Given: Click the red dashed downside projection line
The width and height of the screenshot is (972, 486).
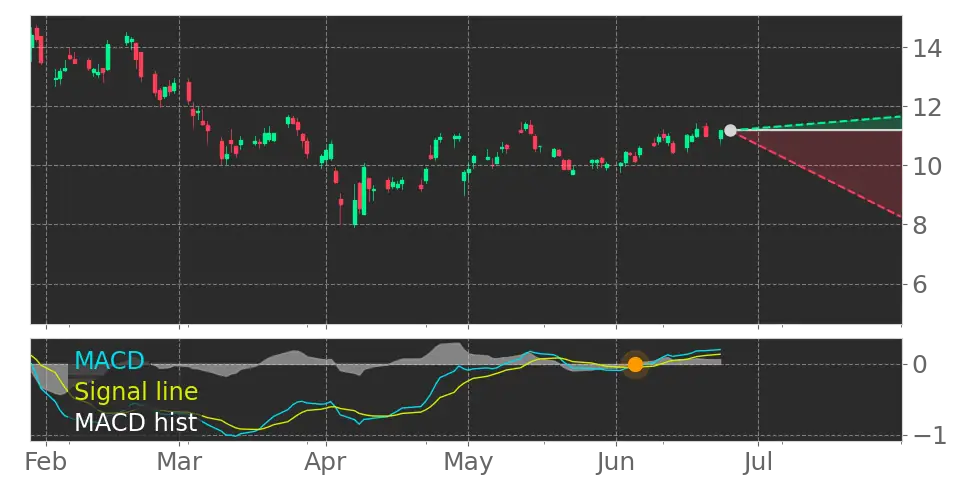Looking at the screenshot, I should 818,174.
